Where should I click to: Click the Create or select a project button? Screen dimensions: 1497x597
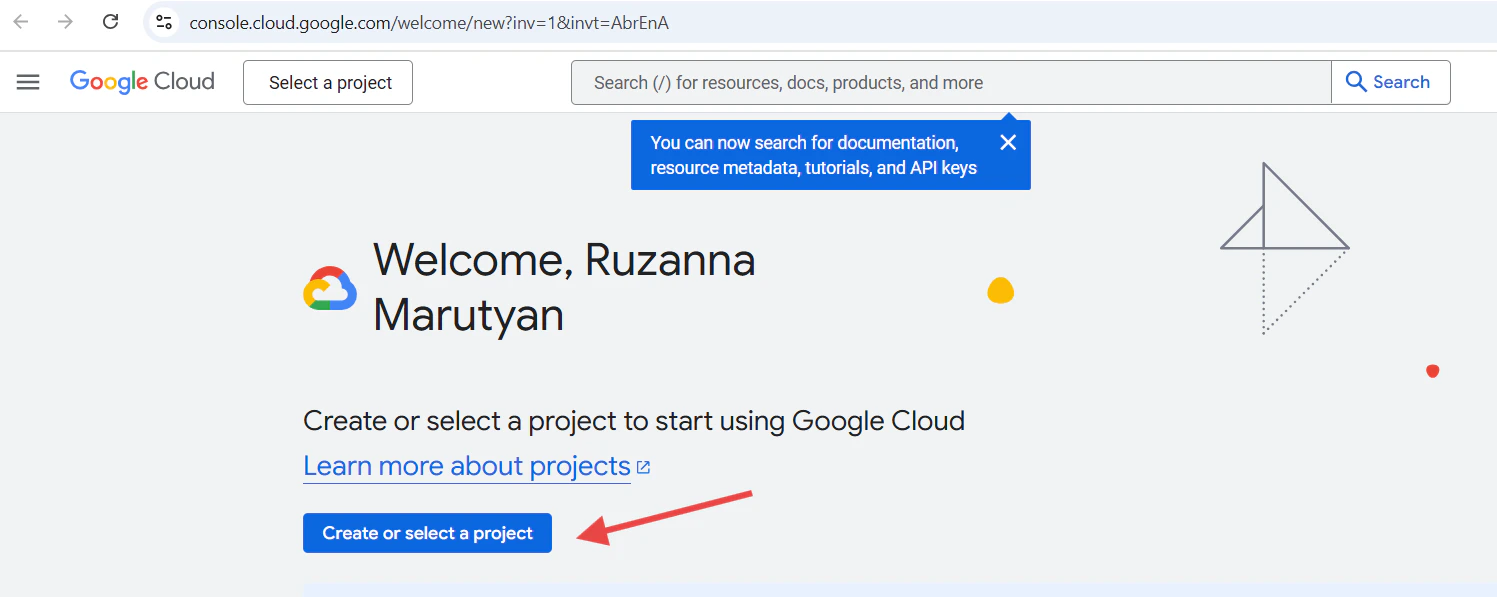pos(427,533)
